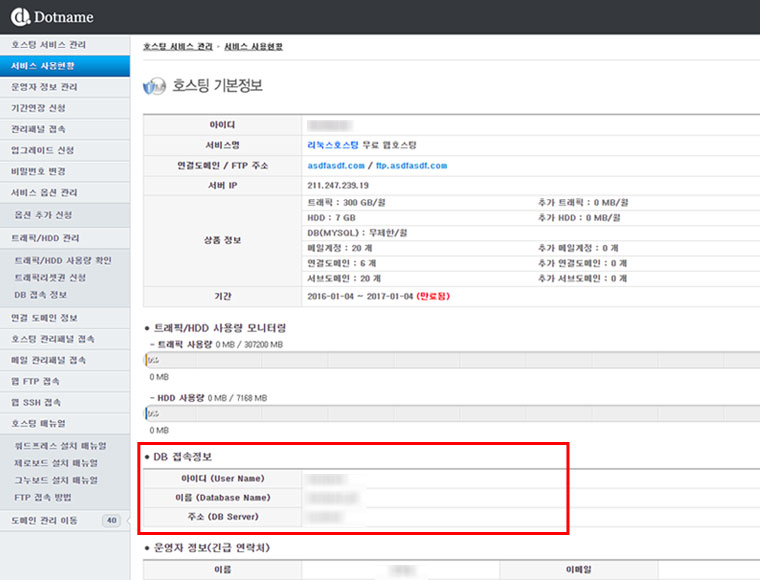Screen dimensions: 760x580
Task: Expand the 트래픽/HDD 관리 section
Action: coord(45,239)
